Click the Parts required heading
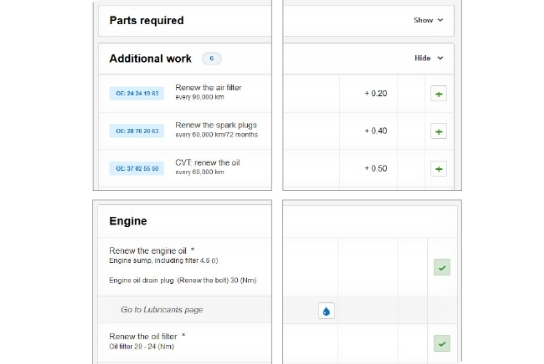The image size is (544, 364). (x=146, y=20)
